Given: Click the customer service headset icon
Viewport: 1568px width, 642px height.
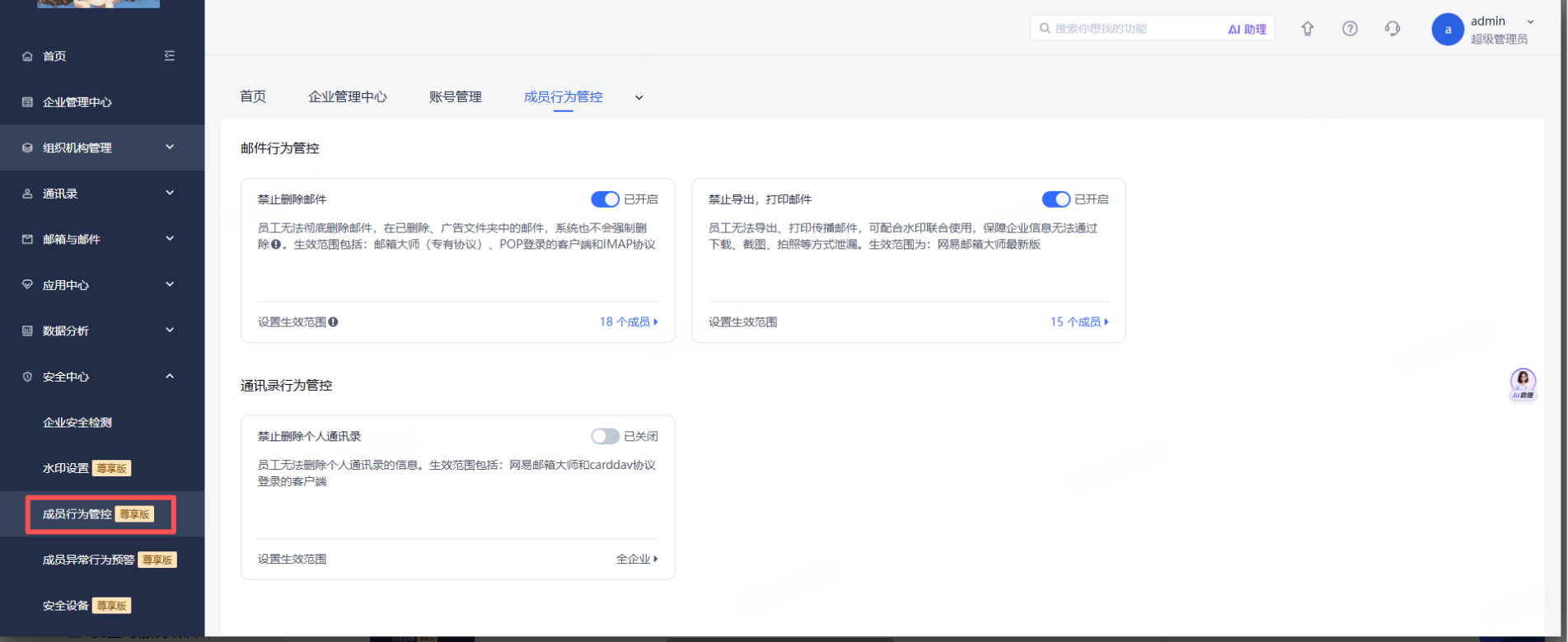Looking at the screenshot, I should point(1392,29).
